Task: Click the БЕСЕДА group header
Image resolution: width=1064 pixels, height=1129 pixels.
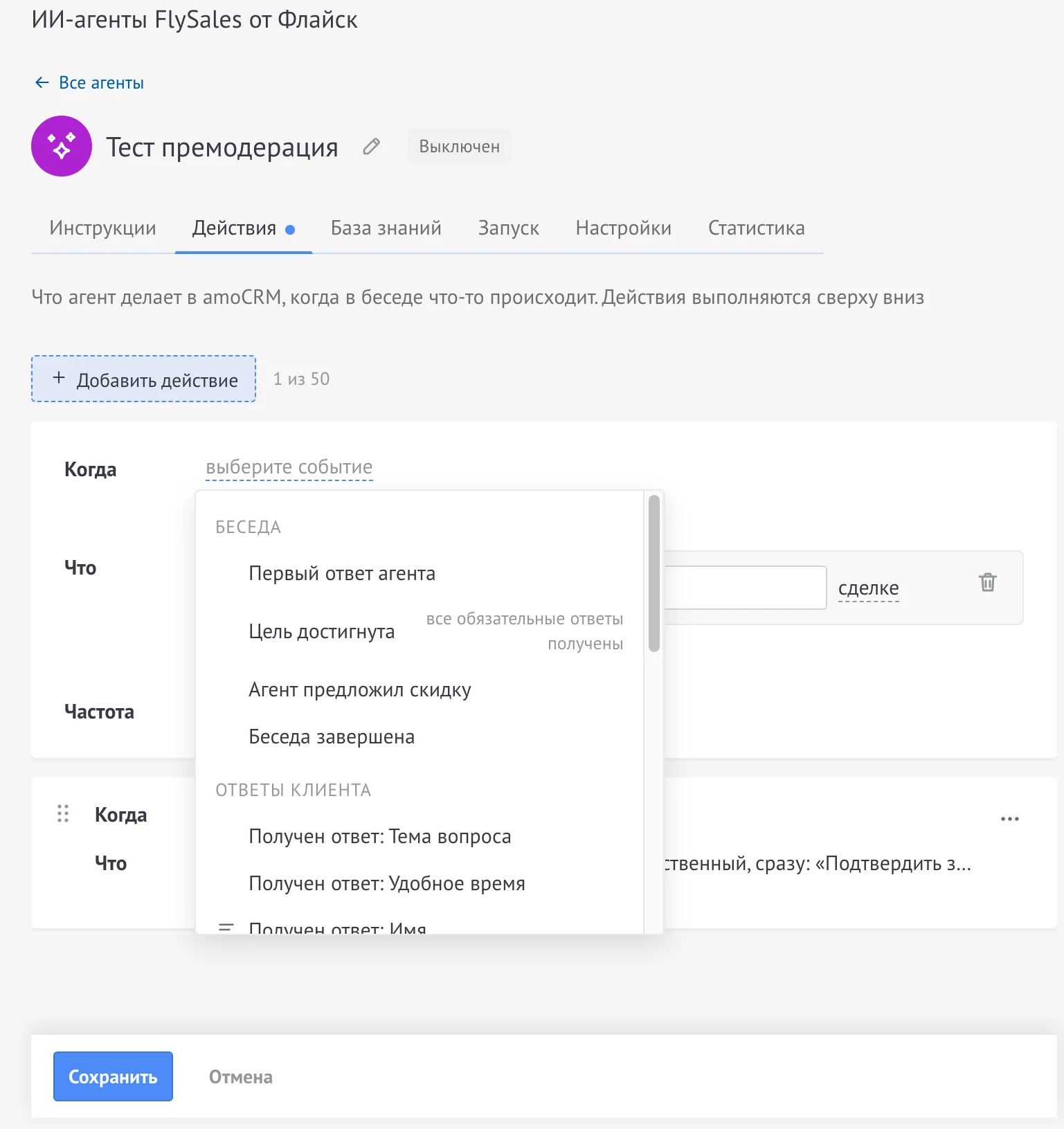Action: coord(248,527)
